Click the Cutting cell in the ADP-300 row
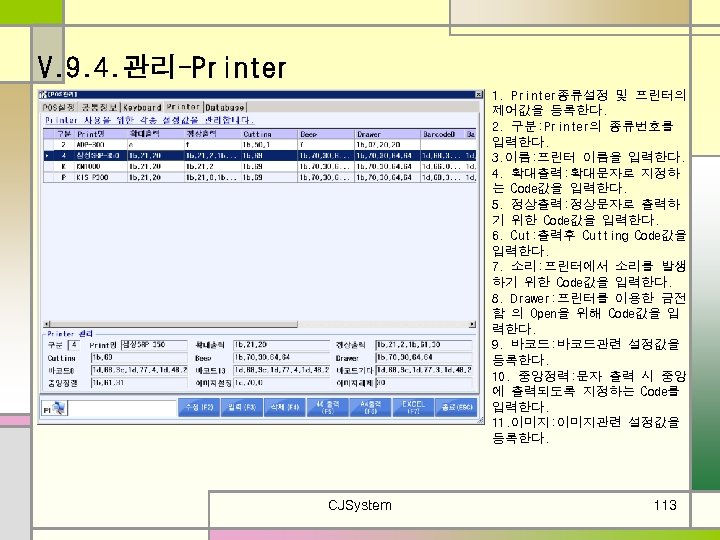The image size is (720, 540). (x=270, y=145)
